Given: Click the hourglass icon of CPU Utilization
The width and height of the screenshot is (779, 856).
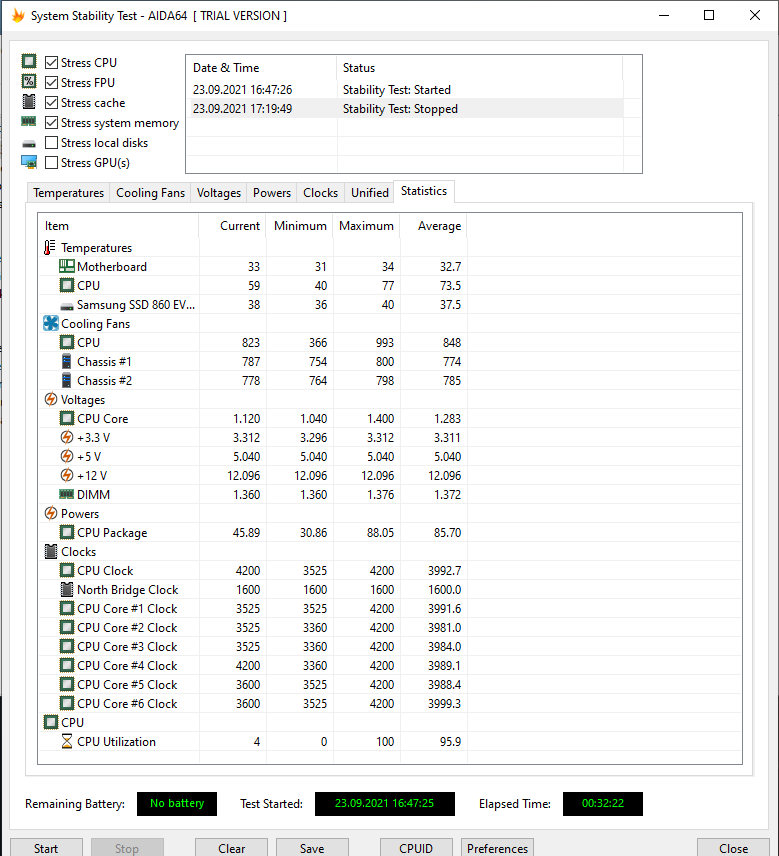Looking at the screenshot, I should coord(67,741).
